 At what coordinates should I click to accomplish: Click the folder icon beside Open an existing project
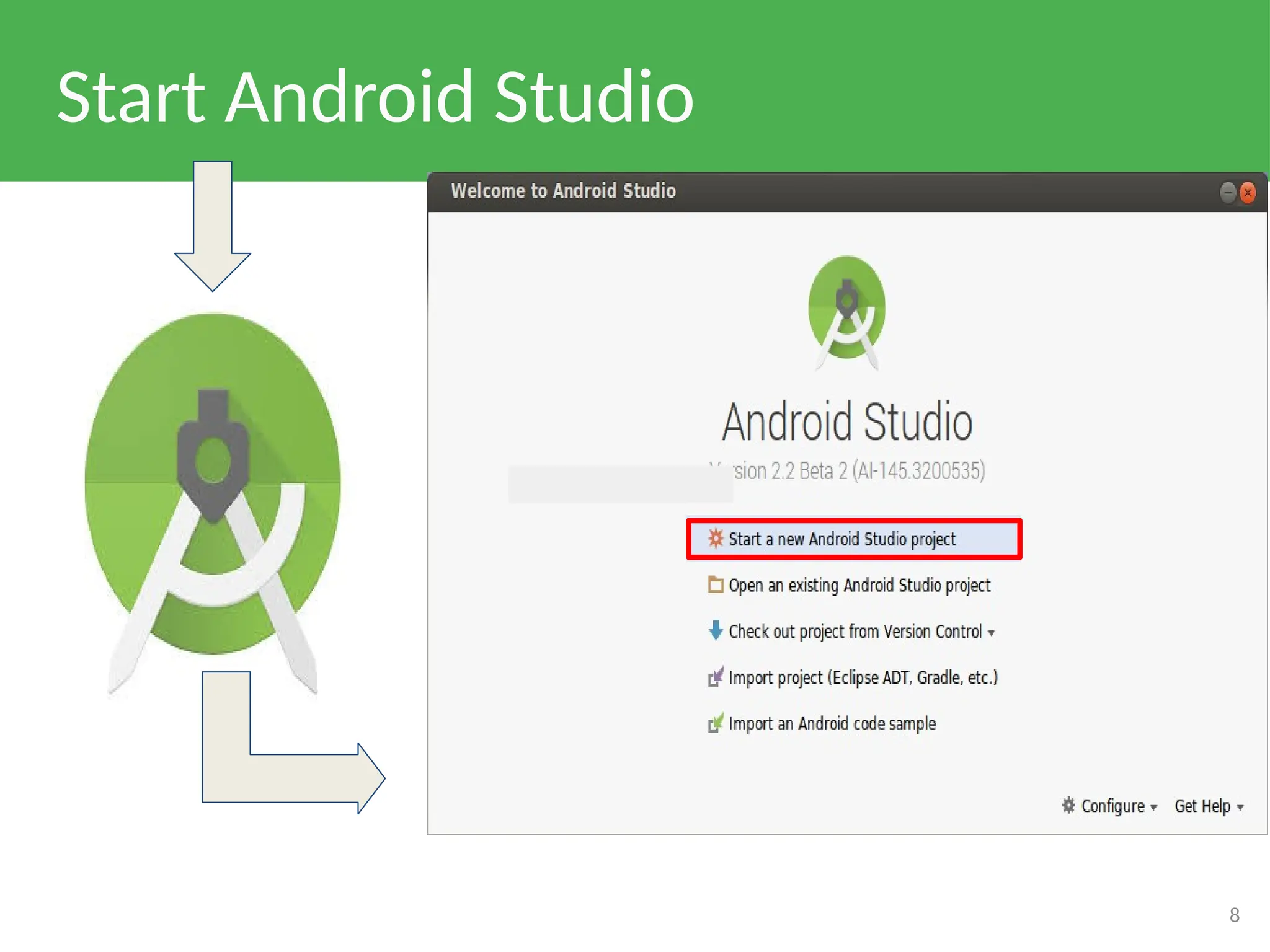click(716, 584)
